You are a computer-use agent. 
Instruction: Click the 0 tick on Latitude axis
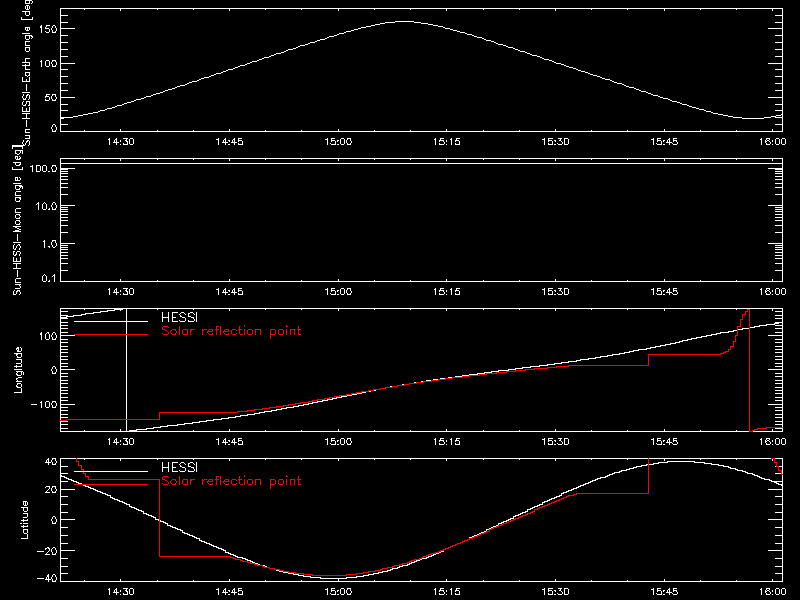[x=54, y=520]
